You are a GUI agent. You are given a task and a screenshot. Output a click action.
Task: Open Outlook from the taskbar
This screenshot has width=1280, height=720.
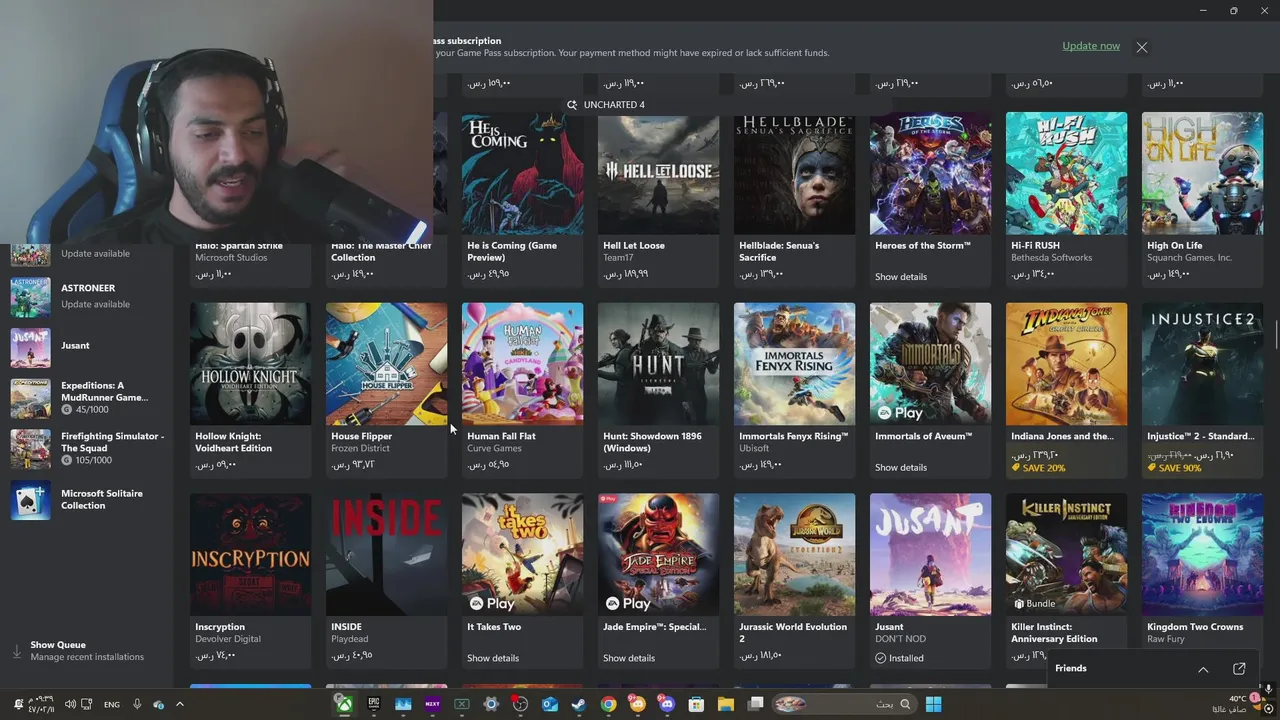pos(550,704)
